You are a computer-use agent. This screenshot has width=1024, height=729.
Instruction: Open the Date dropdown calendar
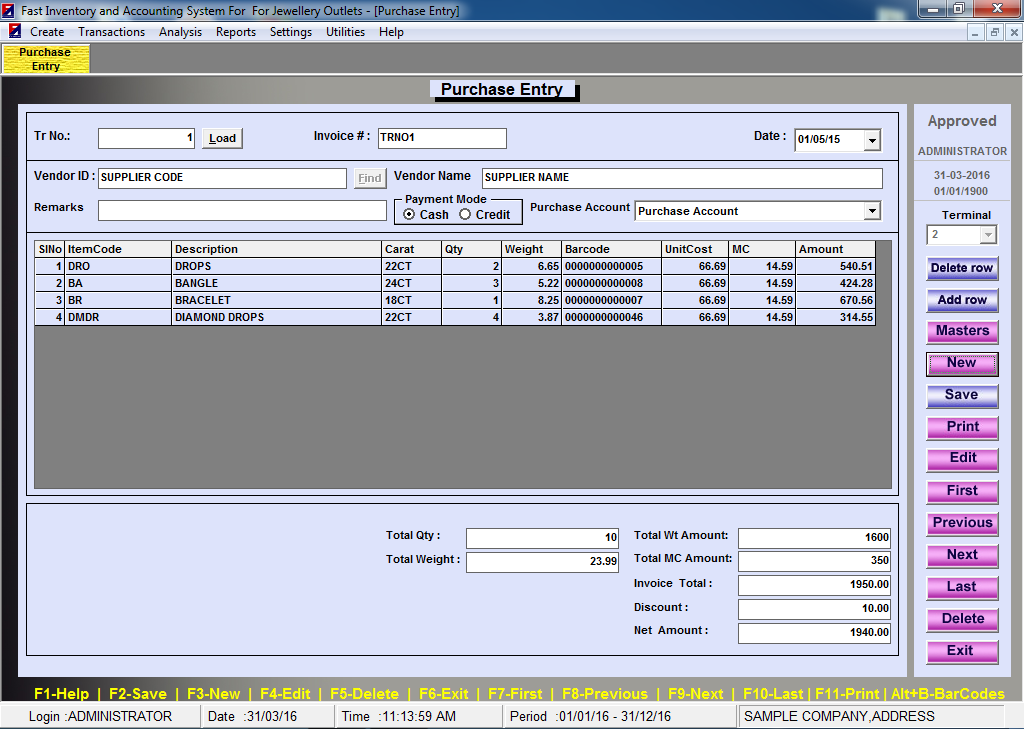click(872, 141)
